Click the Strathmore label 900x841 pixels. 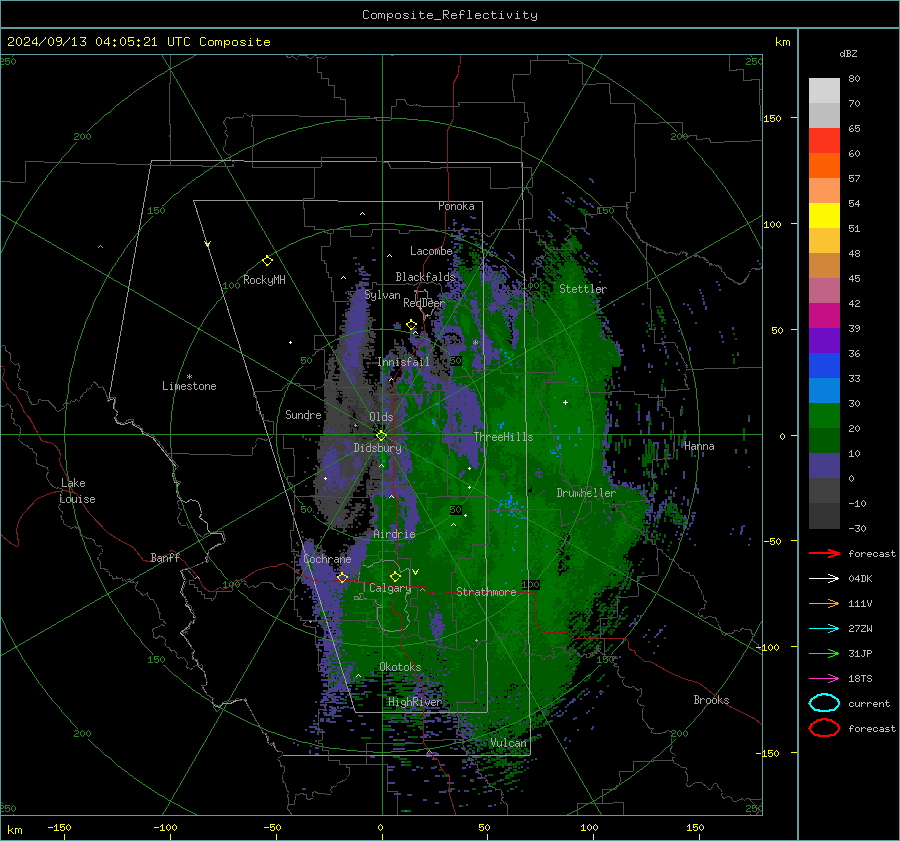pyautogui.click(x=486, y=592)
